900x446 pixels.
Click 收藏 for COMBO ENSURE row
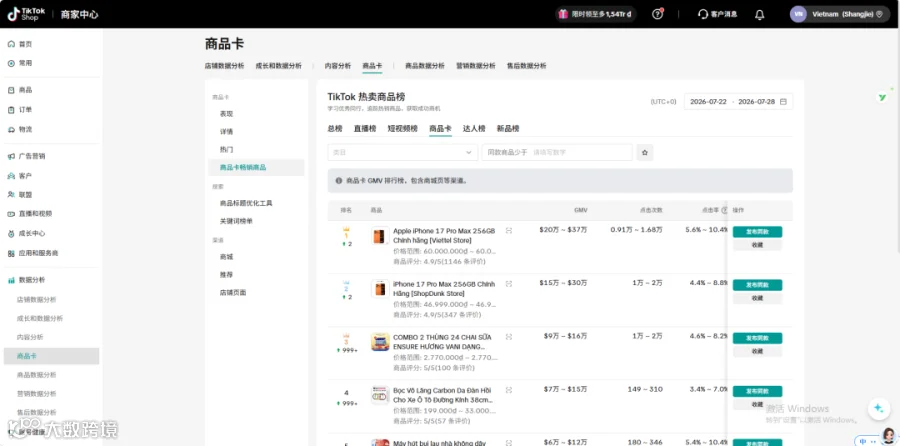point(757,351)
